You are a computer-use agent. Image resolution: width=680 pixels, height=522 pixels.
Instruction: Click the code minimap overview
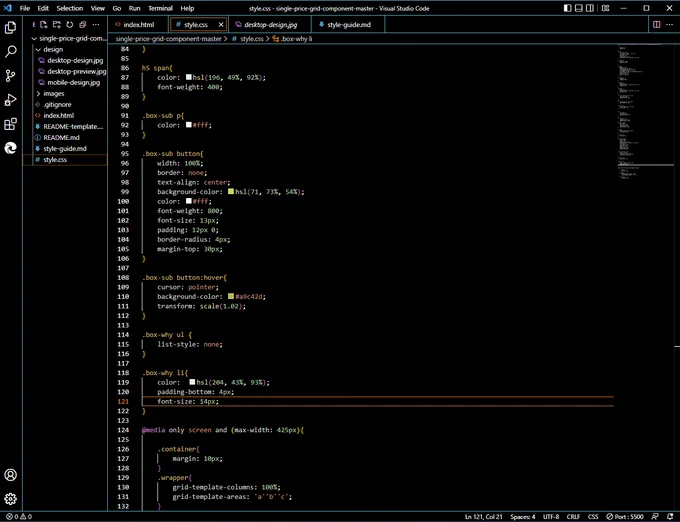tap(645, 113)
